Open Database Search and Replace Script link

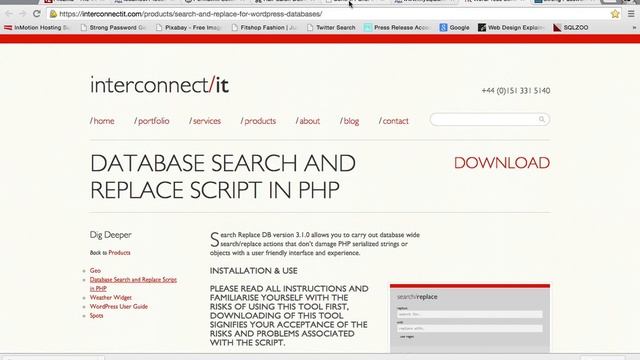[x=133, y=284]
